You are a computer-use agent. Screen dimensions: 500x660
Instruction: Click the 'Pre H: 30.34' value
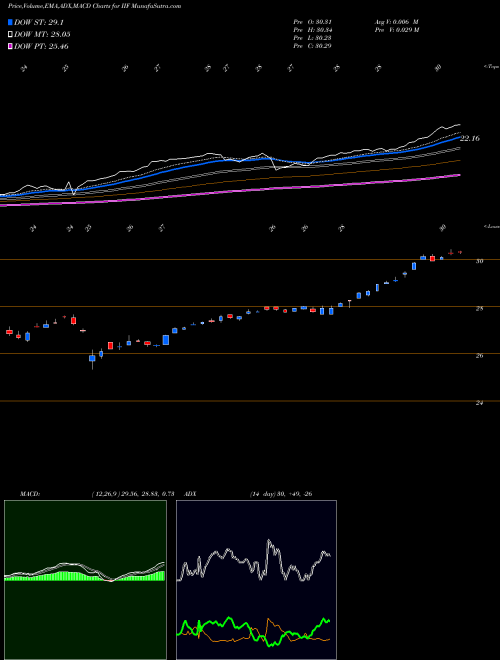coord(312,29)
